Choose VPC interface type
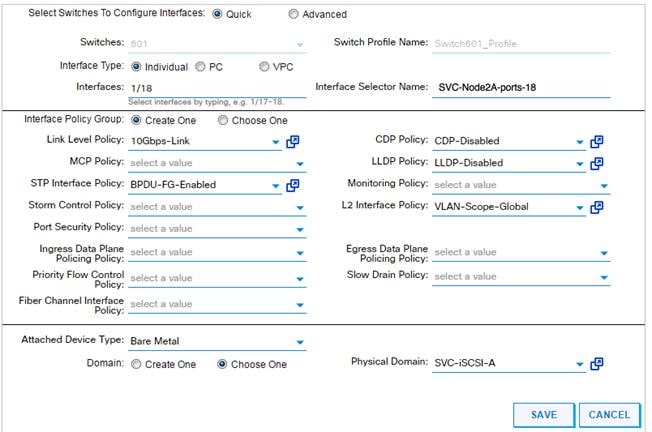Viewport: 652px width, 432px height. (x=264, y=67)
